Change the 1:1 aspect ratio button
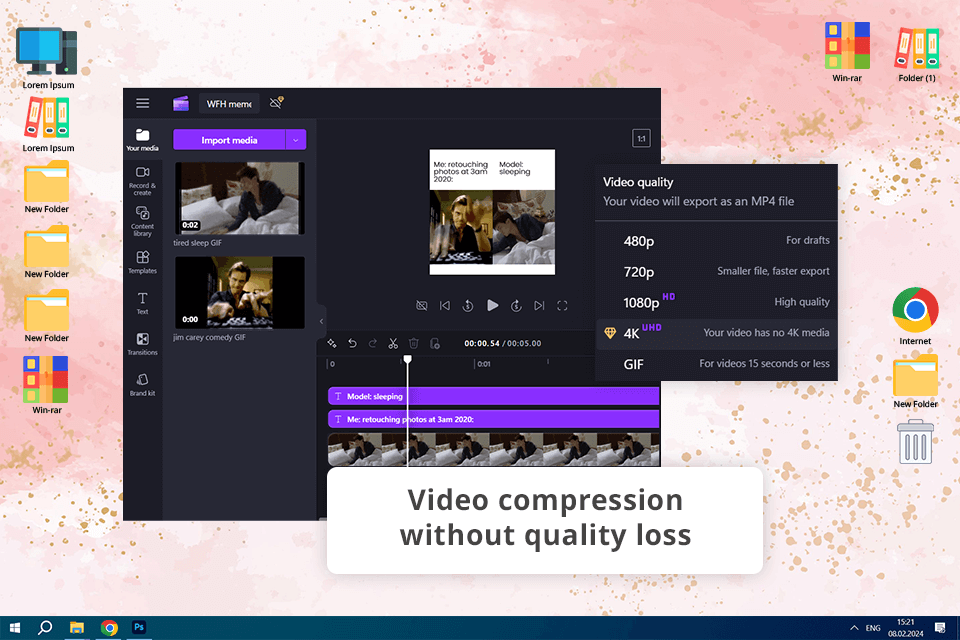 click(641, 138)
